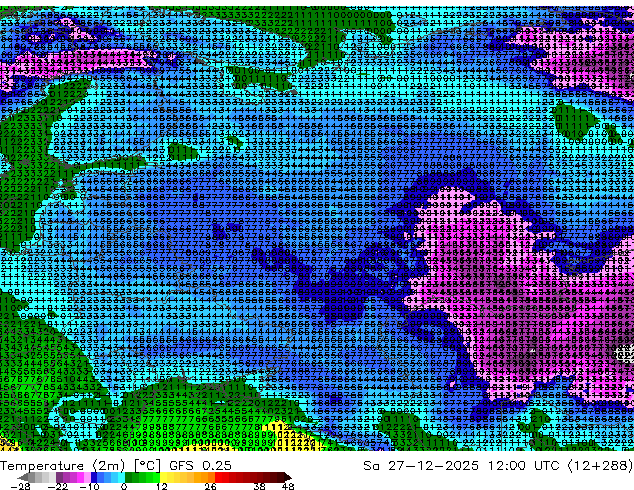Click the '(12+288)' forecast offset text

600,466
